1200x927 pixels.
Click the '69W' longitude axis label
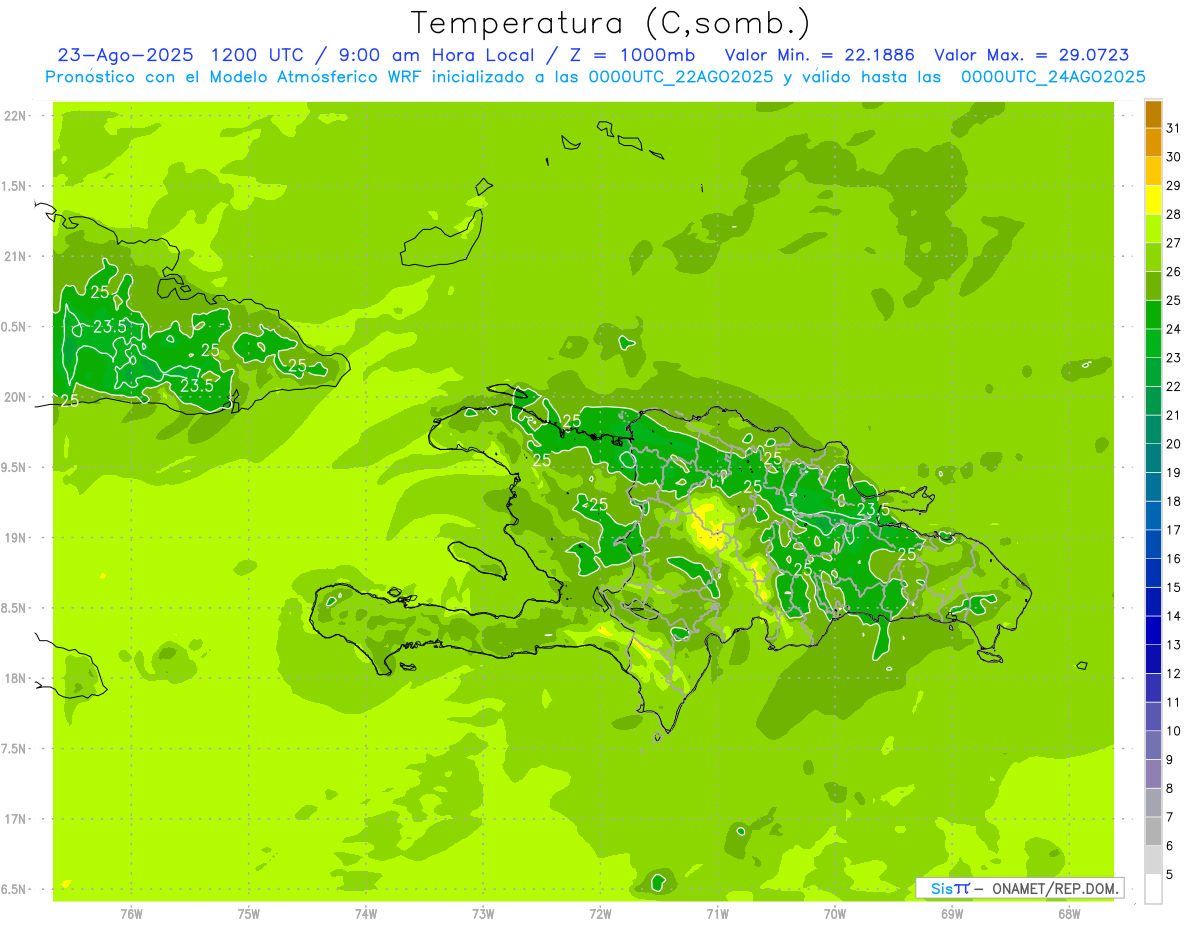[x=952, y=914]
